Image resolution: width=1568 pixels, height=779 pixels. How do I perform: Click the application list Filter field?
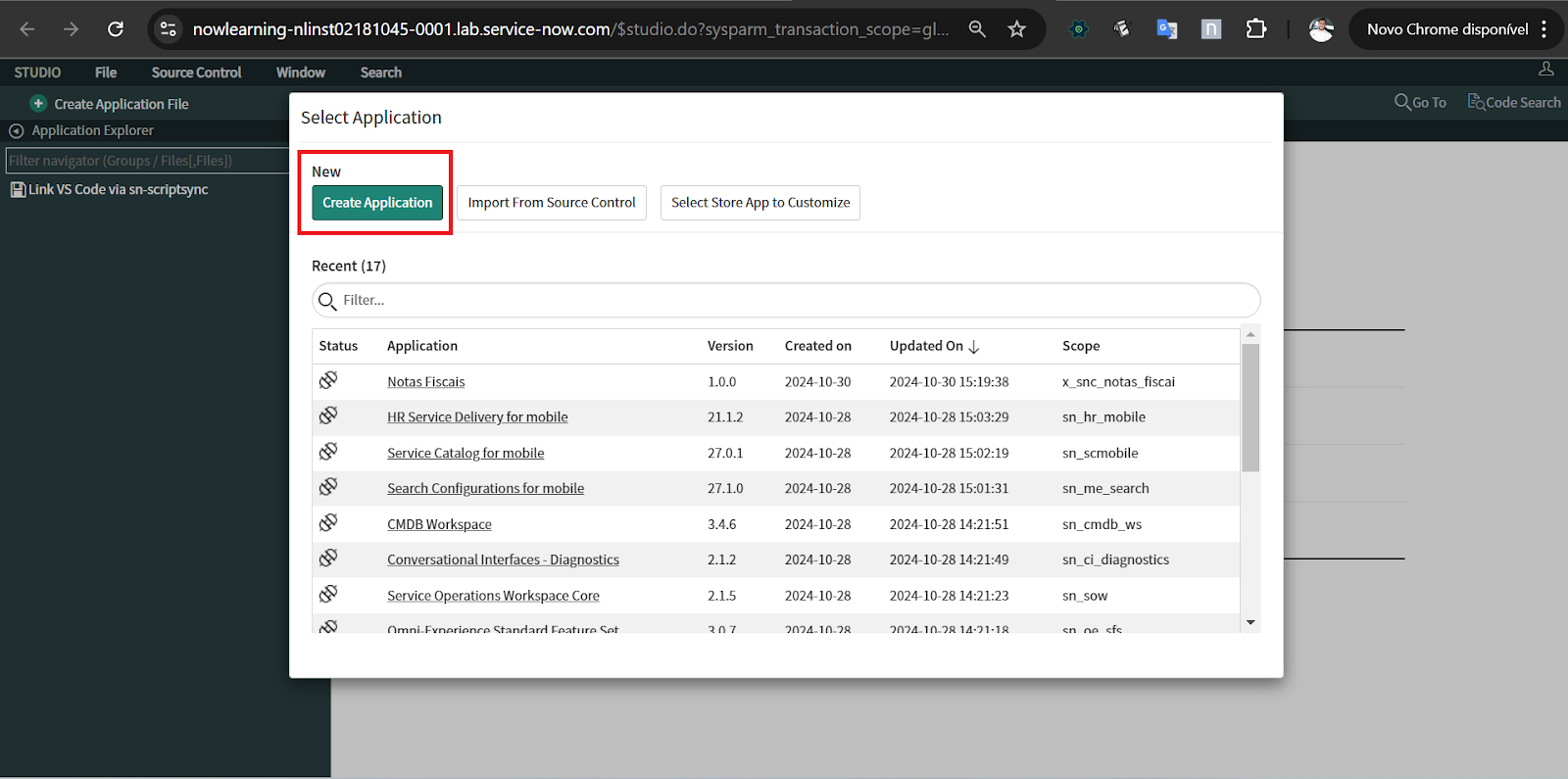(x=786, y=301)
